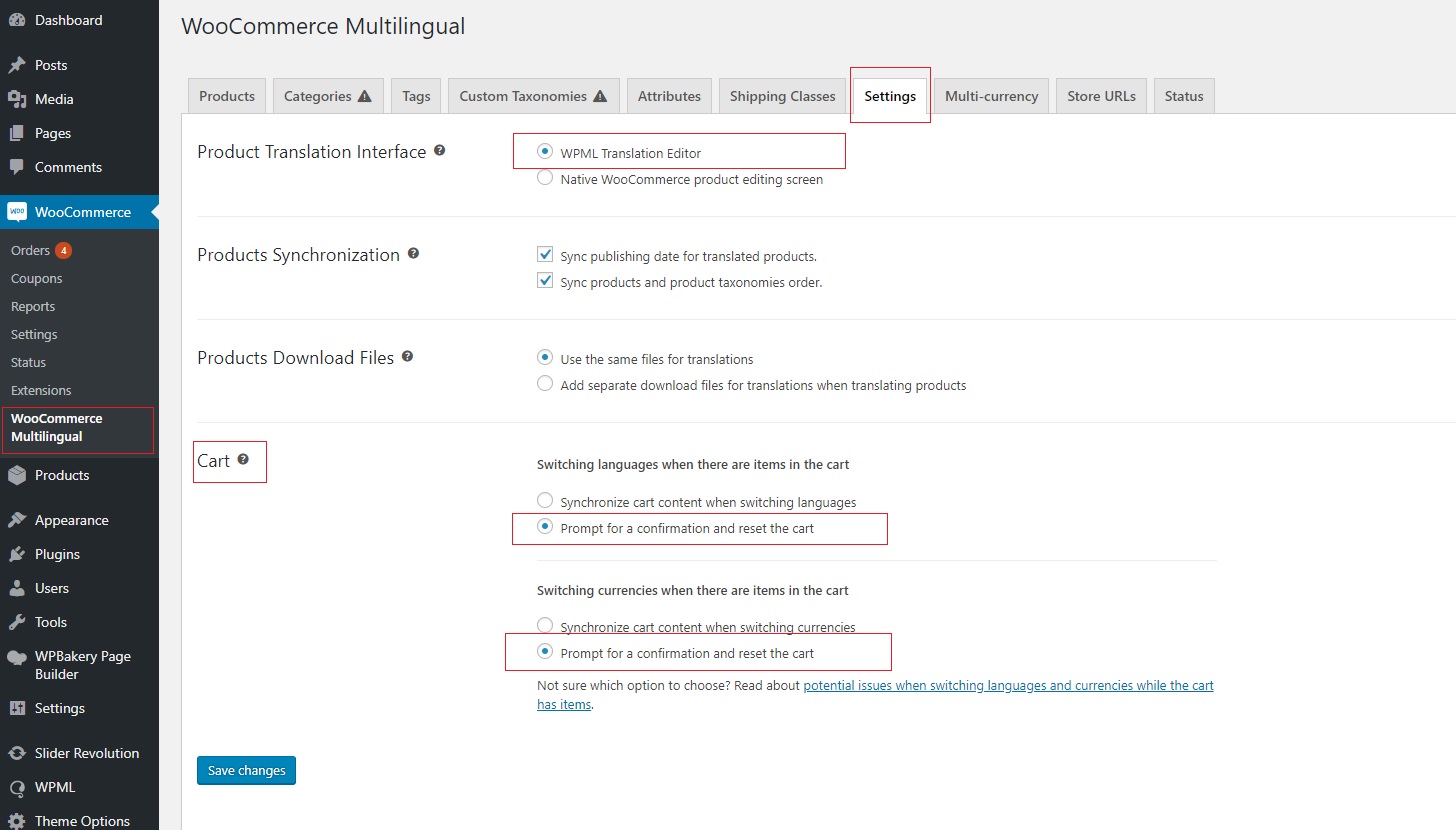This screenshot has width=1456, height=830.
Task: Switch to the Store URLs tab
Action: [1101, 96]
